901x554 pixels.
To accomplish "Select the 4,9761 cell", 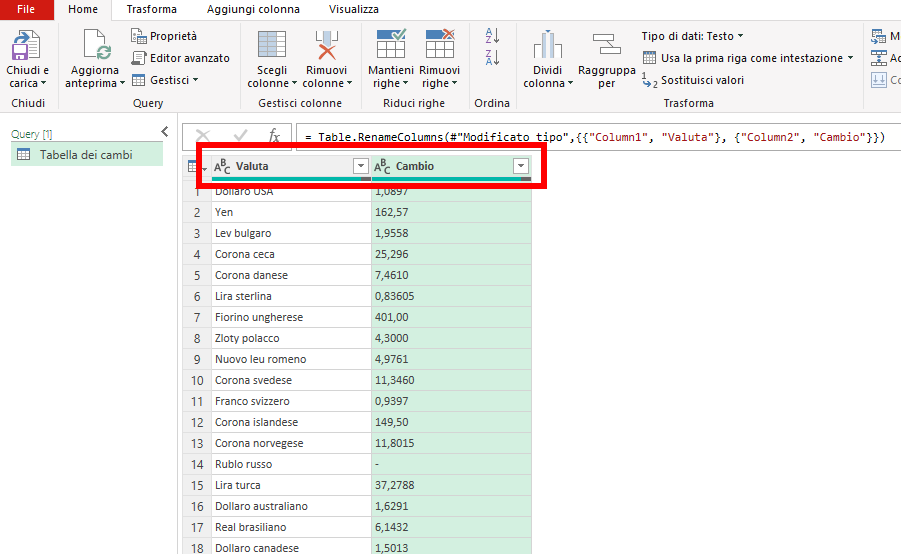I will (452, 359).
